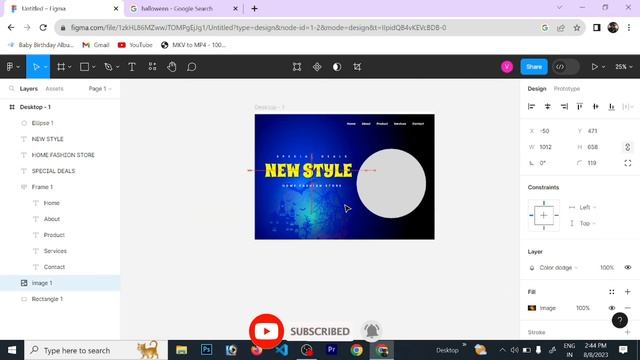The width and height of the screenshot is (640, 360).
Task: Click the blue Share button
Action: coord(534,67)
